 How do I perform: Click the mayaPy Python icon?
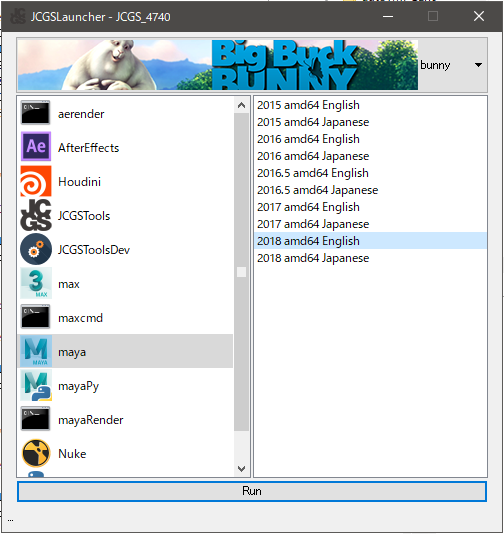(x=36, y=385)
